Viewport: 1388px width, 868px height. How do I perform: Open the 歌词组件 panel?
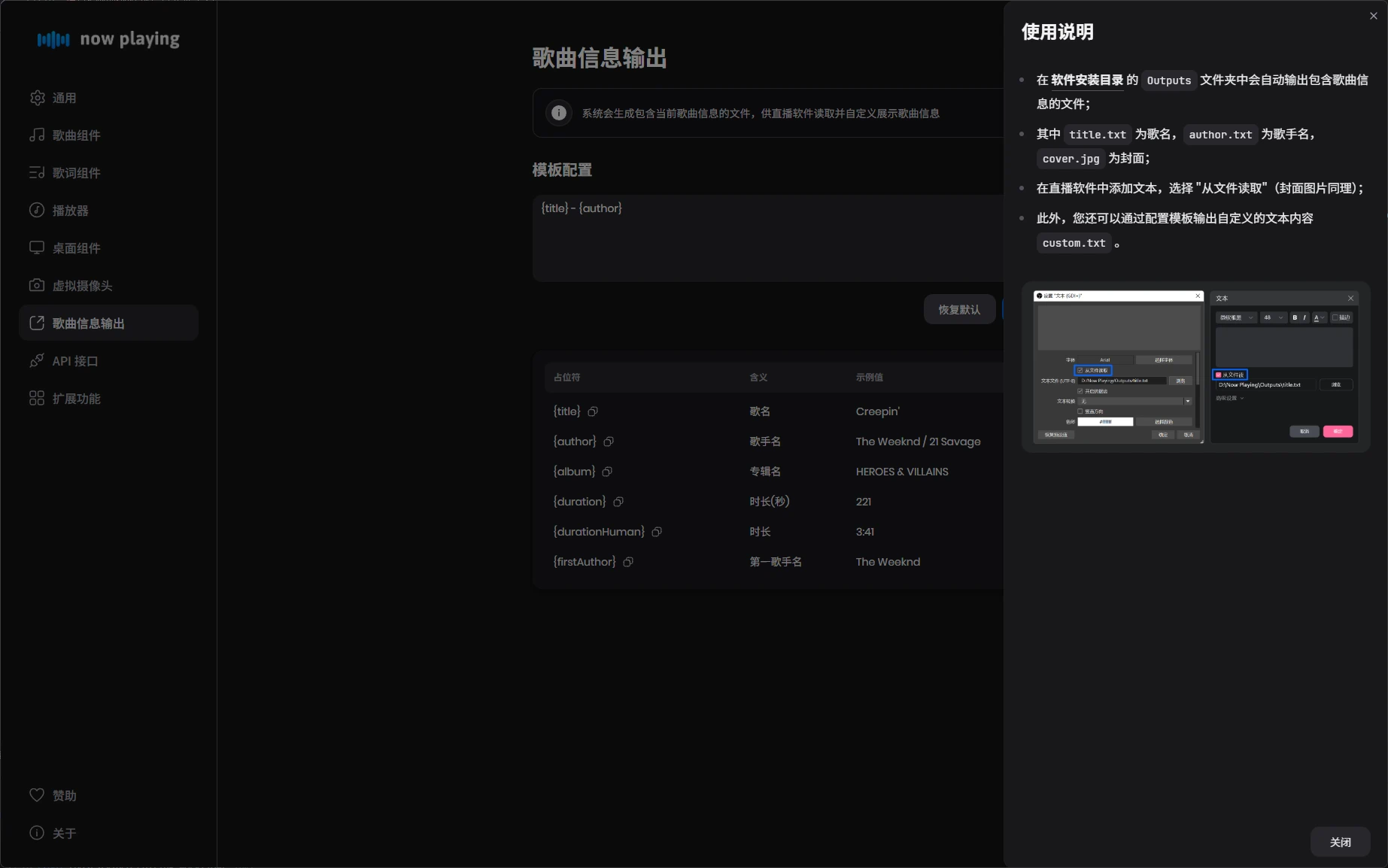(x=75, y=173)
